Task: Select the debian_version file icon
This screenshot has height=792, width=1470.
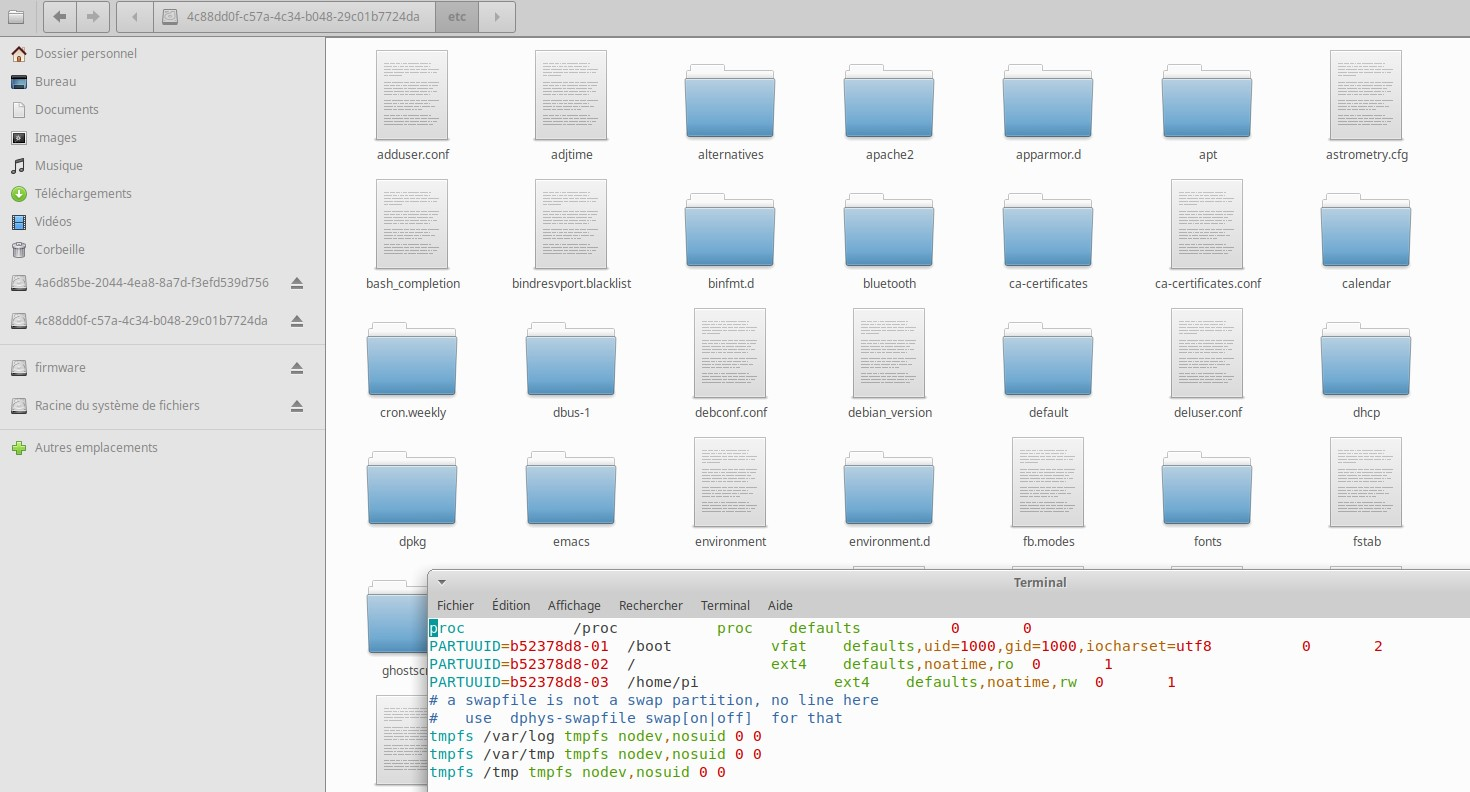Action: coord(889,354)
